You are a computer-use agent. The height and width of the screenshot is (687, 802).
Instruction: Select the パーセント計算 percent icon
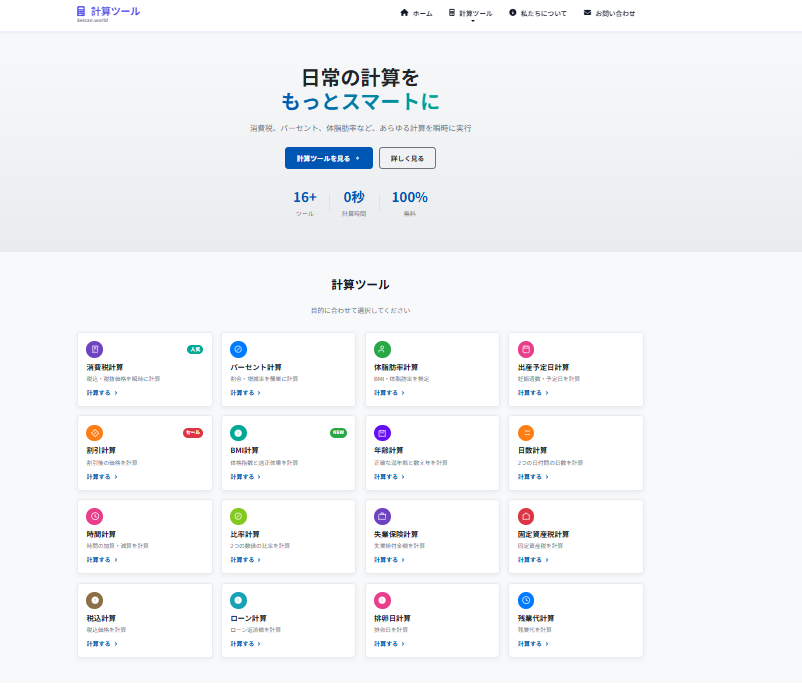tap(236, 349)
